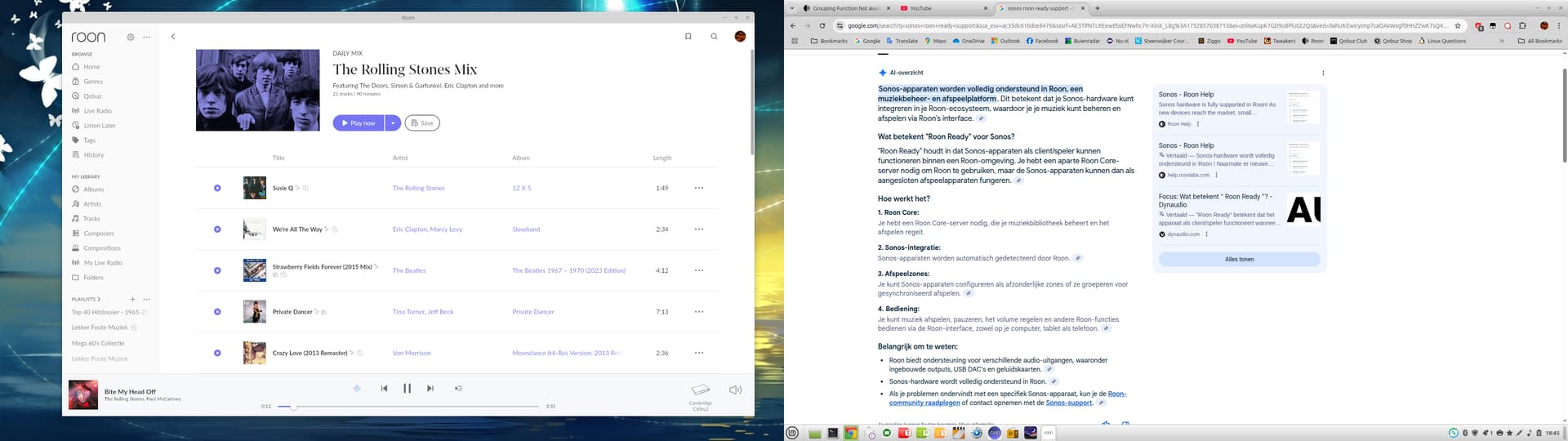Open Roon settings gear icon
Image resolution: width=1568 pixels, height=441 pixels.
(131, 37)
